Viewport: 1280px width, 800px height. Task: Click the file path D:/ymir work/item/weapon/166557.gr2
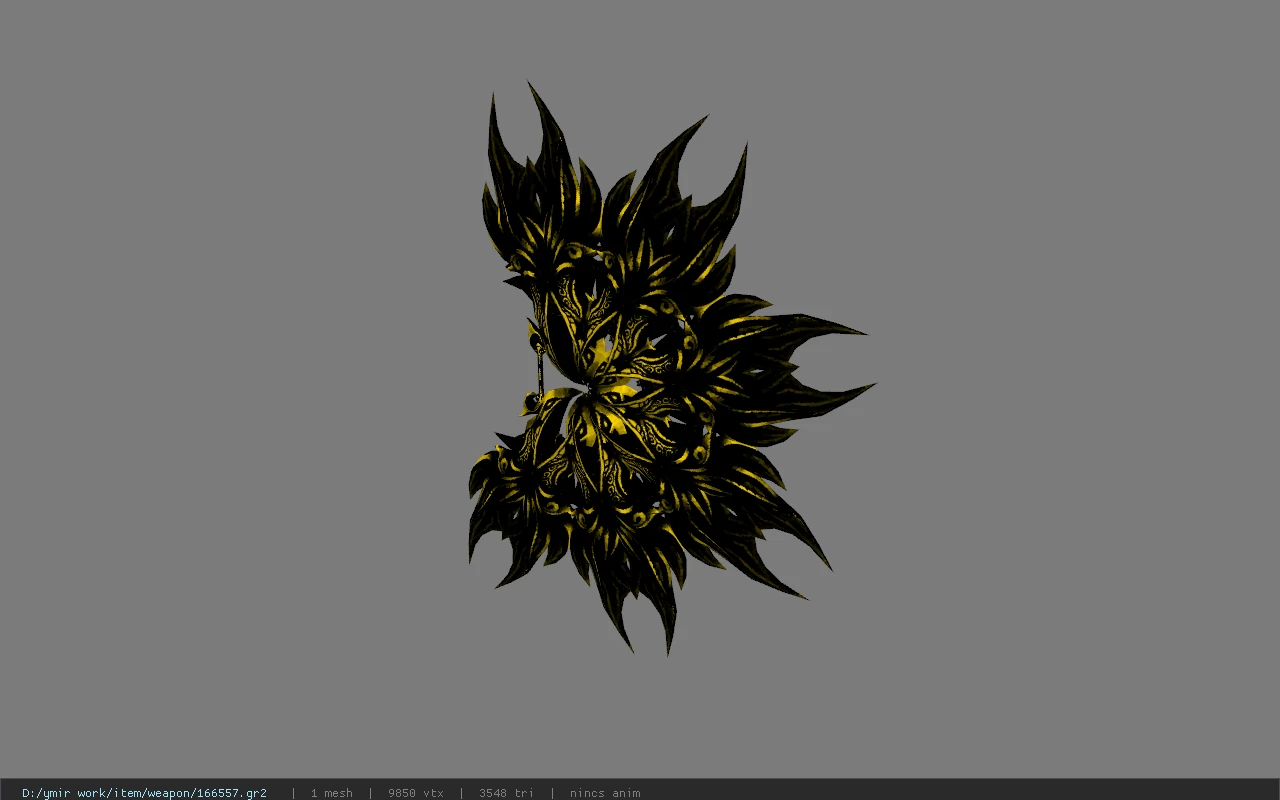(x=144, y=793)
